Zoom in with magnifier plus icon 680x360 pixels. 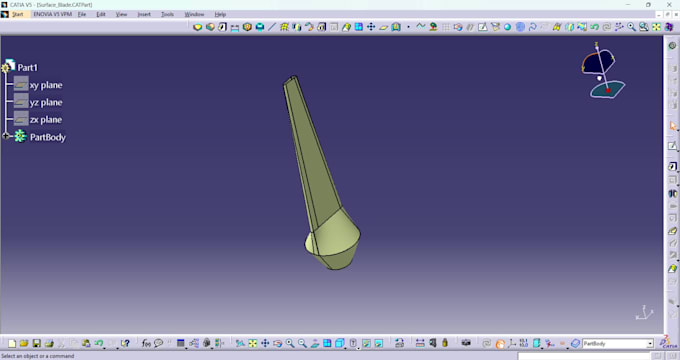coord(290,344)
